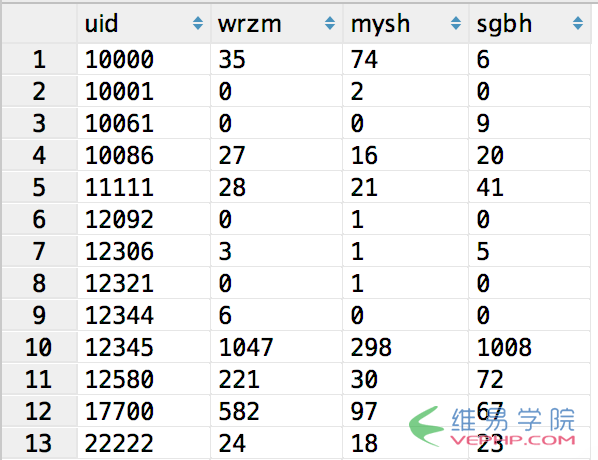Select mysh cell 30
The image size is (598, 460).
tap(406, 380)
